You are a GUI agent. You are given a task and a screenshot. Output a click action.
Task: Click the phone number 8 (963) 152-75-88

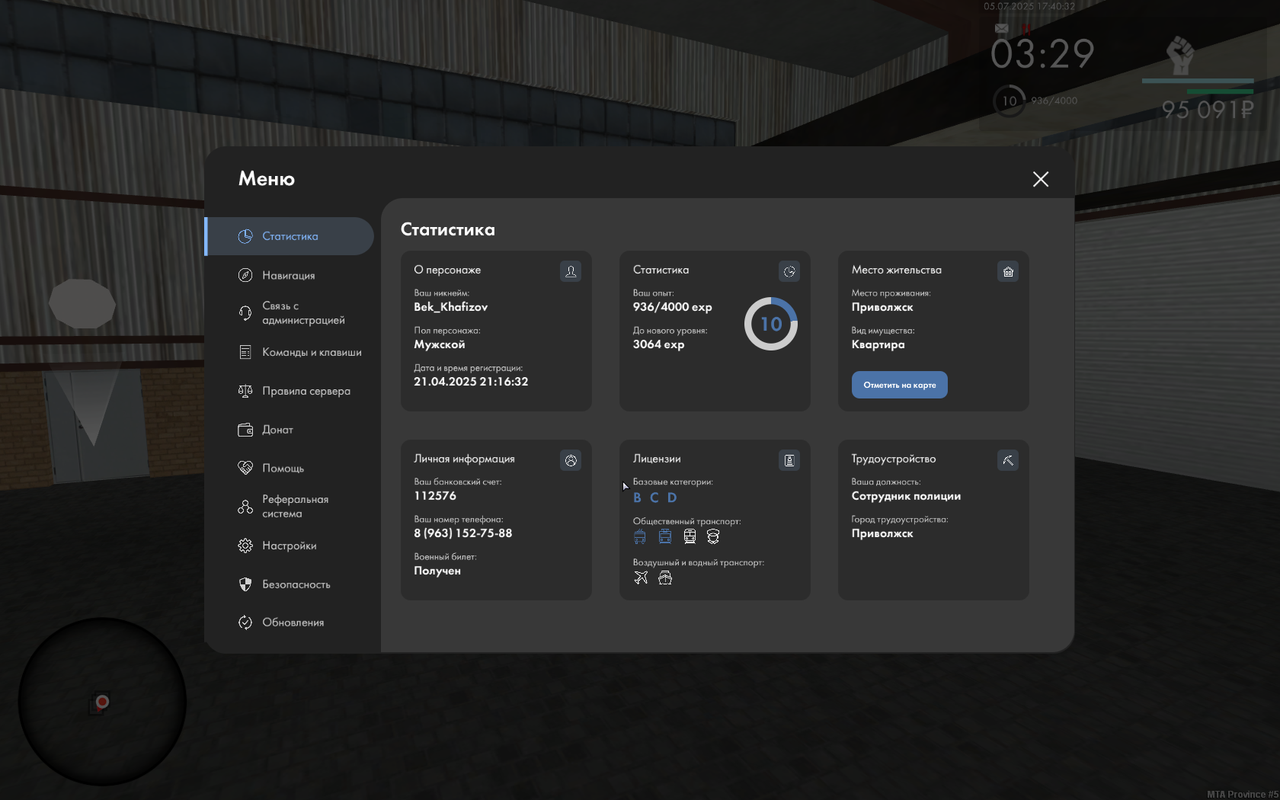(x=463, y=533)
